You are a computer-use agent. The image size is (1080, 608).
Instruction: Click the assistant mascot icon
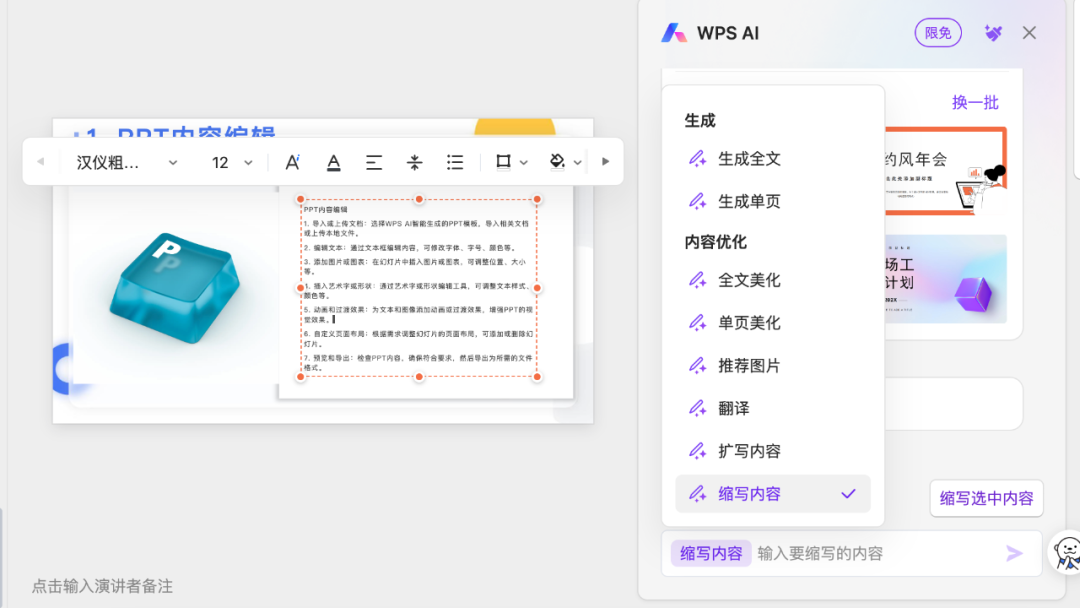click(1065, 553)
